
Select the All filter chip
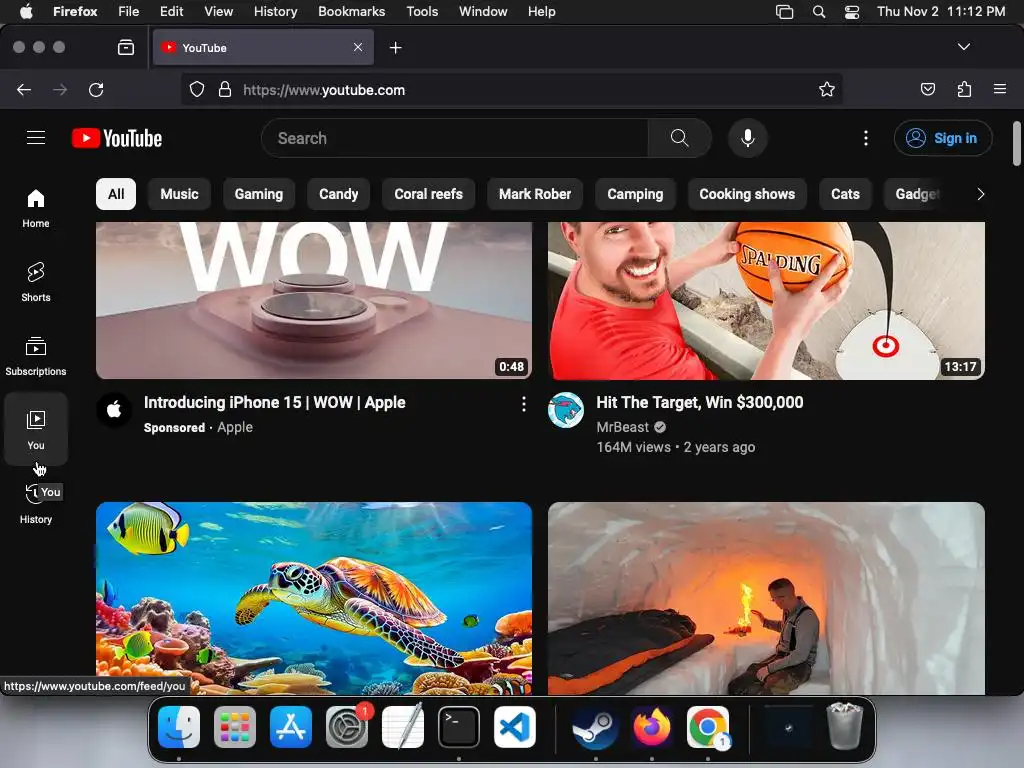coord(116,194)
